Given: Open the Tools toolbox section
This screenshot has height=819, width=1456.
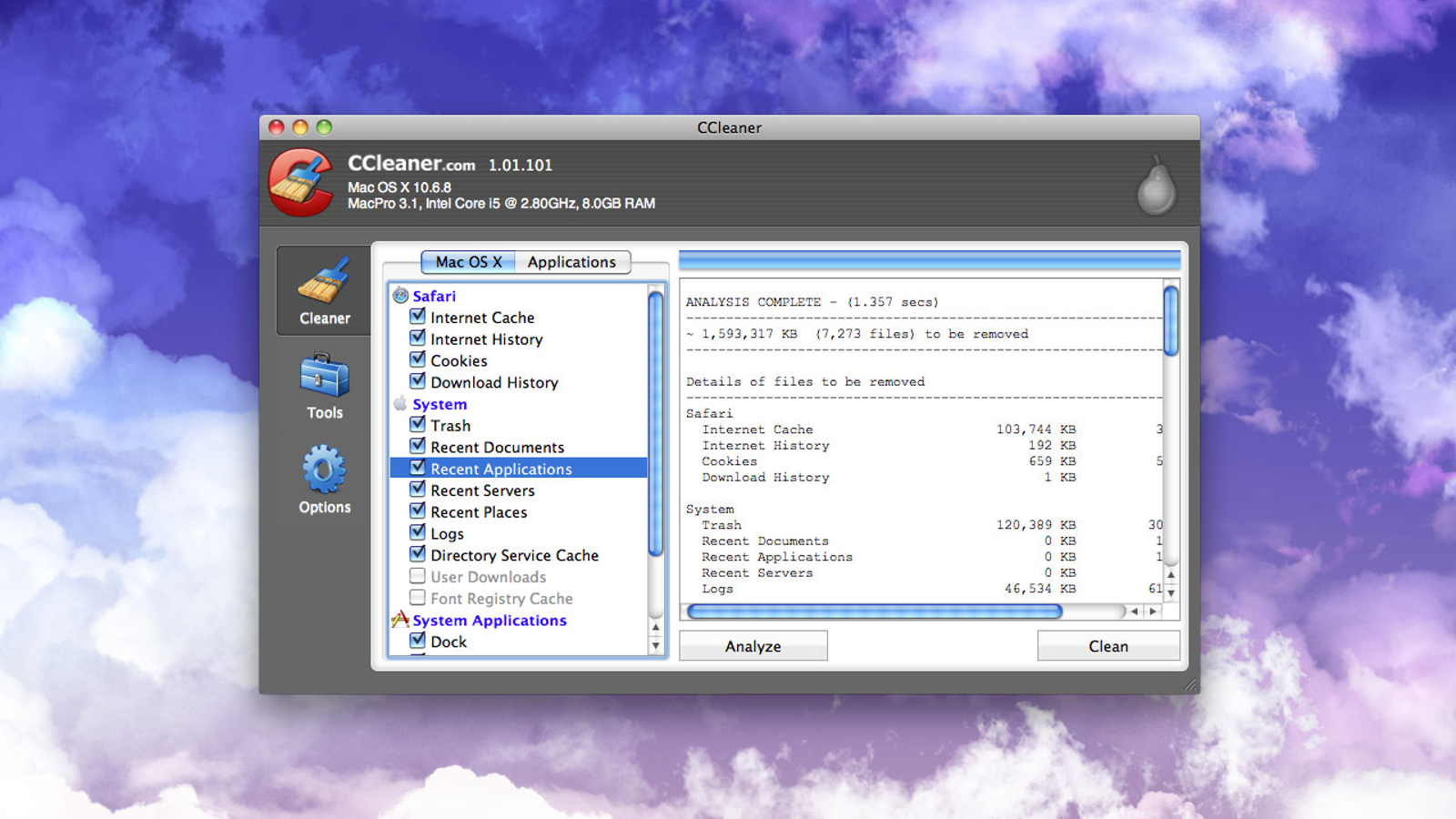Looking at the screenshot, I should (324, 387).
